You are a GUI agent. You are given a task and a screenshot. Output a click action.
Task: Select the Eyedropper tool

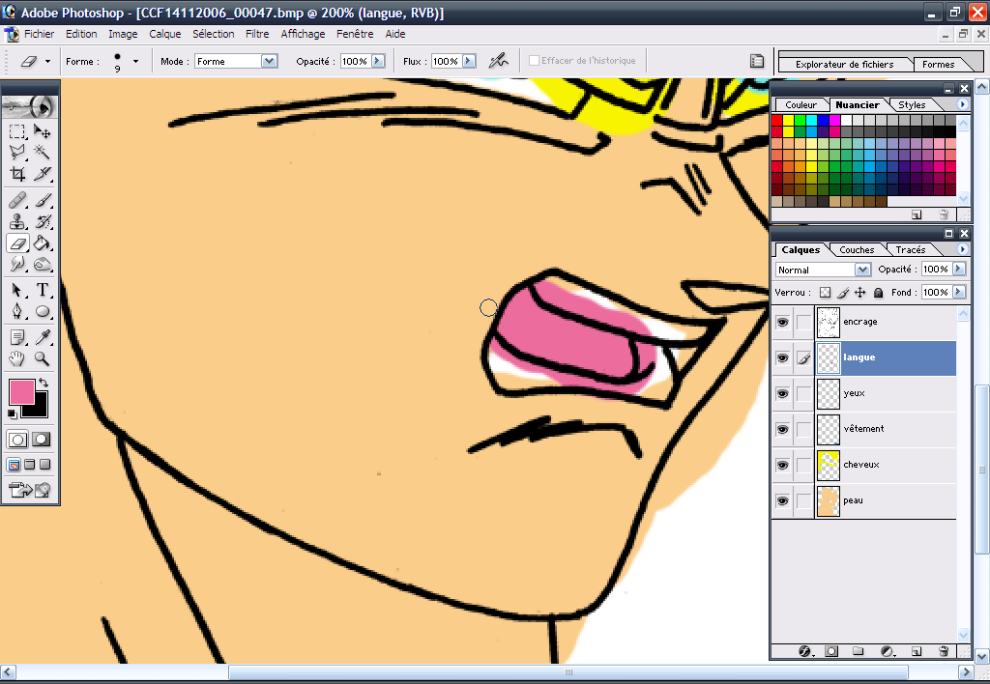[42, 338]
